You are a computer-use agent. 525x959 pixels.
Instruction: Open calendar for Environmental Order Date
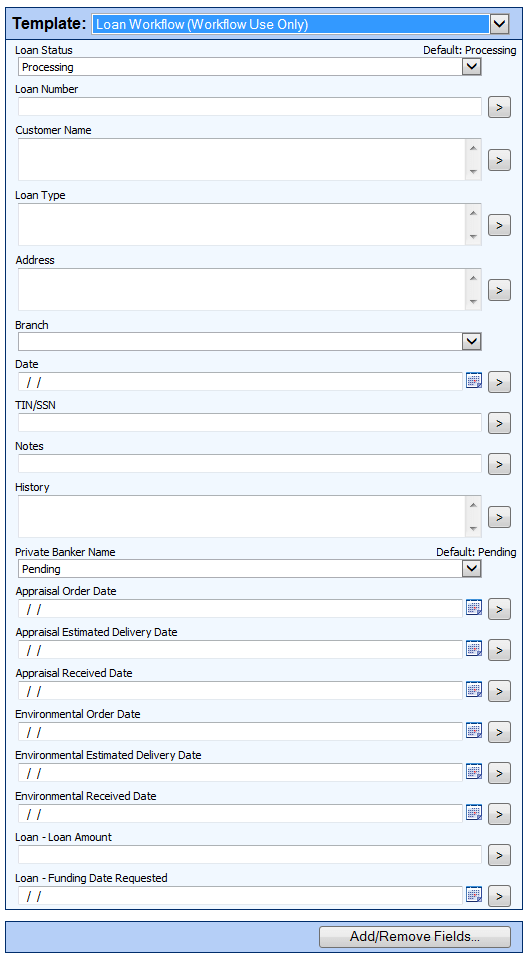point(474,731)
